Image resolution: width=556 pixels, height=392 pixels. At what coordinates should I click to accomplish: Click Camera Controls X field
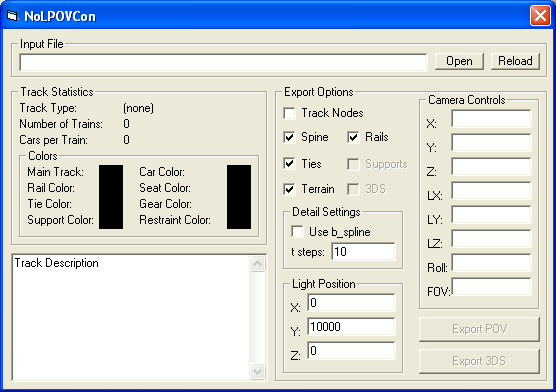click(491, 118)
